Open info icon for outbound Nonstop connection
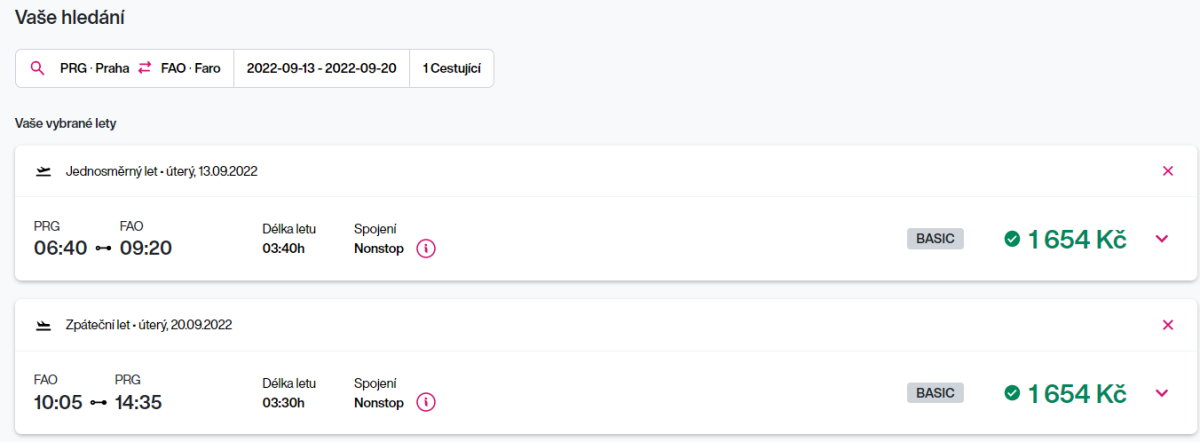The height and width of the screenshot is (442, 1200). coord(426,249)
